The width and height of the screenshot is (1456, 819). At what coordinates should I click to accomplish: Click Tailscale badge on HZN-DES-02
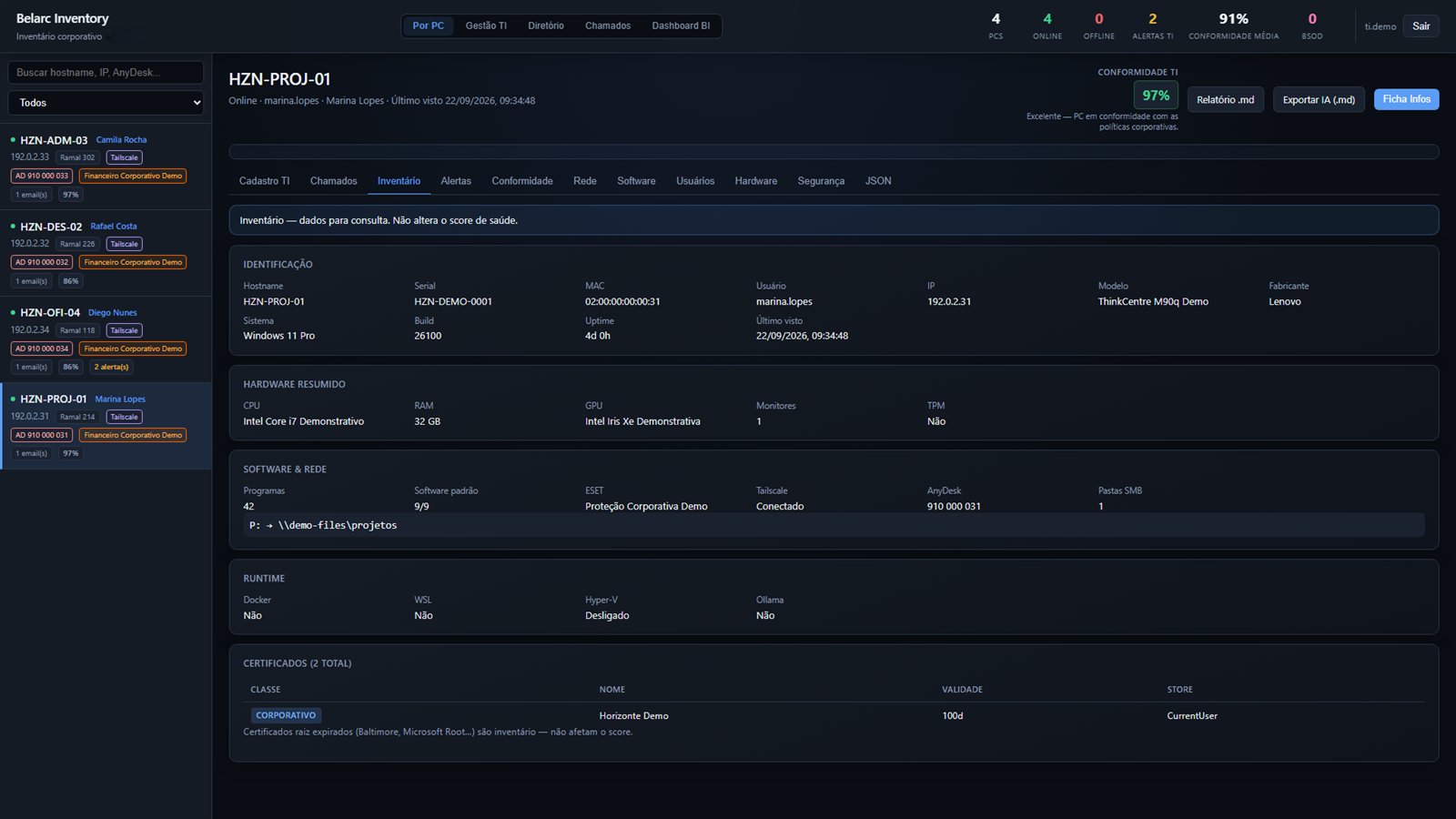[x=124, y=244]
